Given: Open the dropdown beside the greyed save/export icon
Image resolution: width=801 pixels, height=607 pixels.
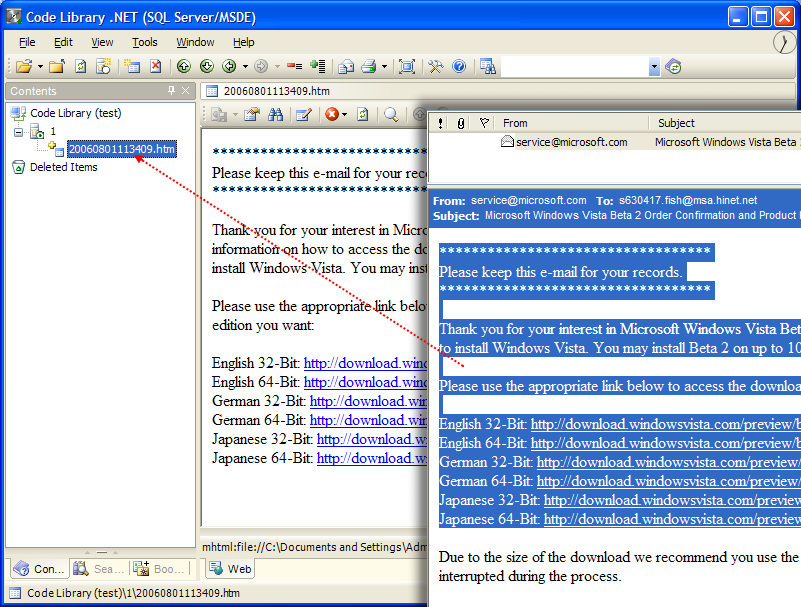Looking at the screenshot, I should (235, 114).
